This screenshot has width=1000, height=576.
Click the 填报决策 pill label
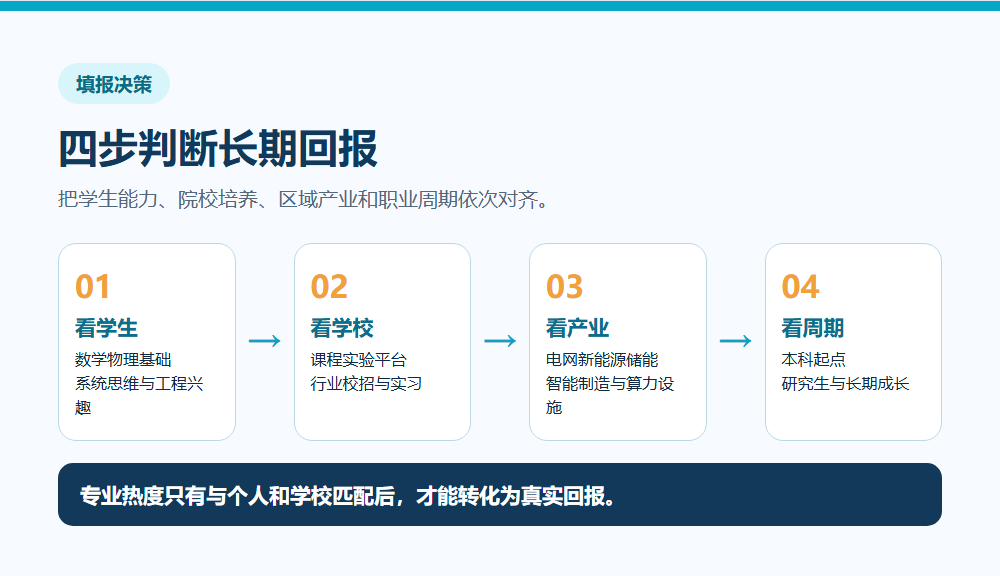114,84
